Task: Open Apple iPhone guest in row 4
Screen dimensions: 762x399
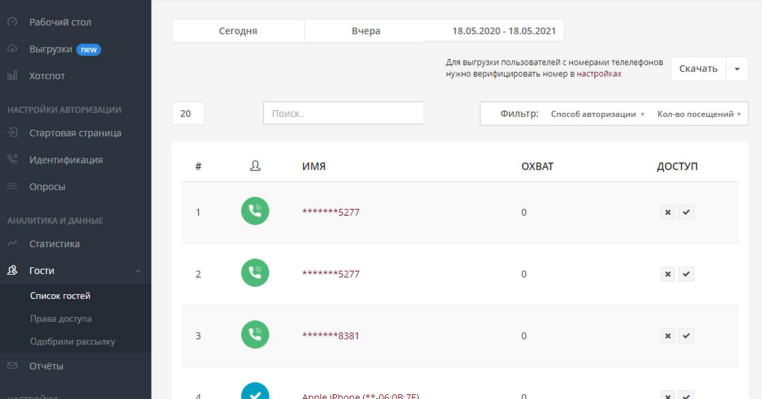Action: point(361,395)
